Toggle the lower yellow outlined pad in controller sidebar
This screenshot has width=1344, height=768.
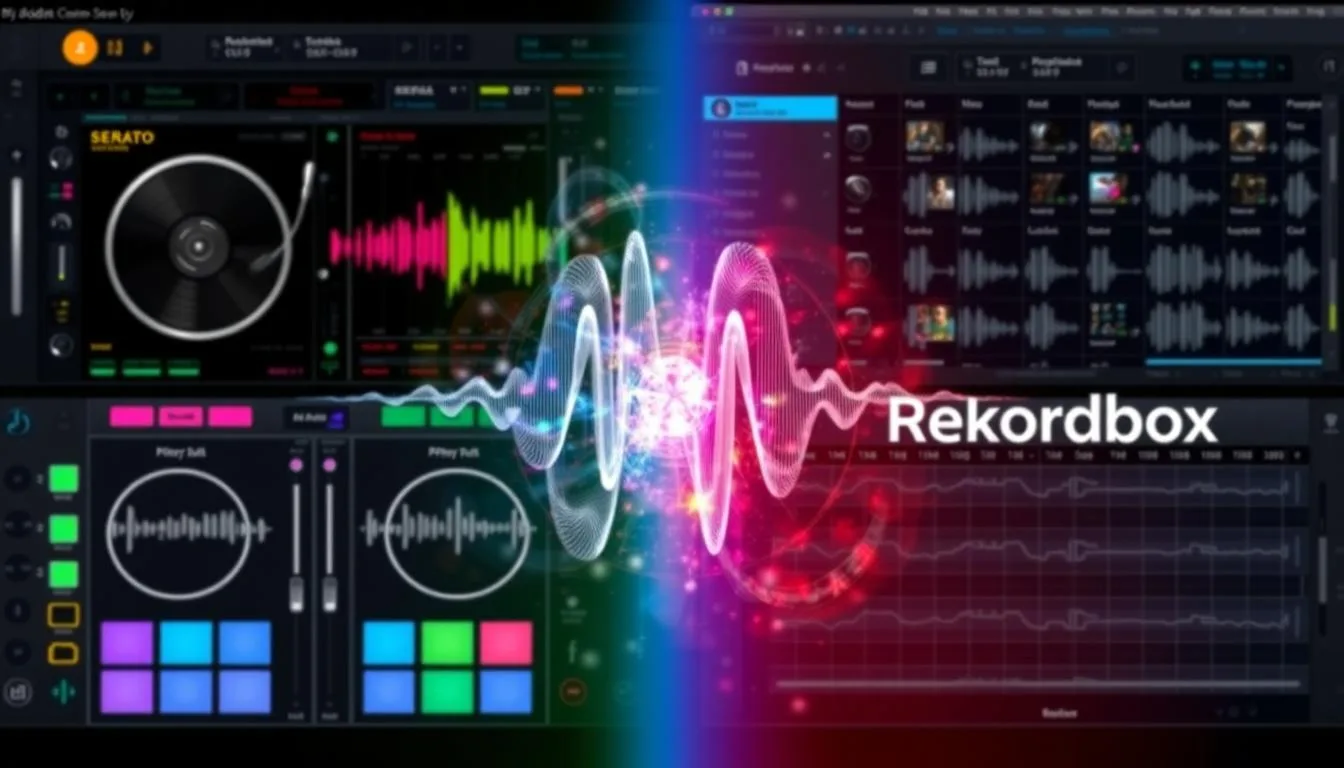point(64,653)
